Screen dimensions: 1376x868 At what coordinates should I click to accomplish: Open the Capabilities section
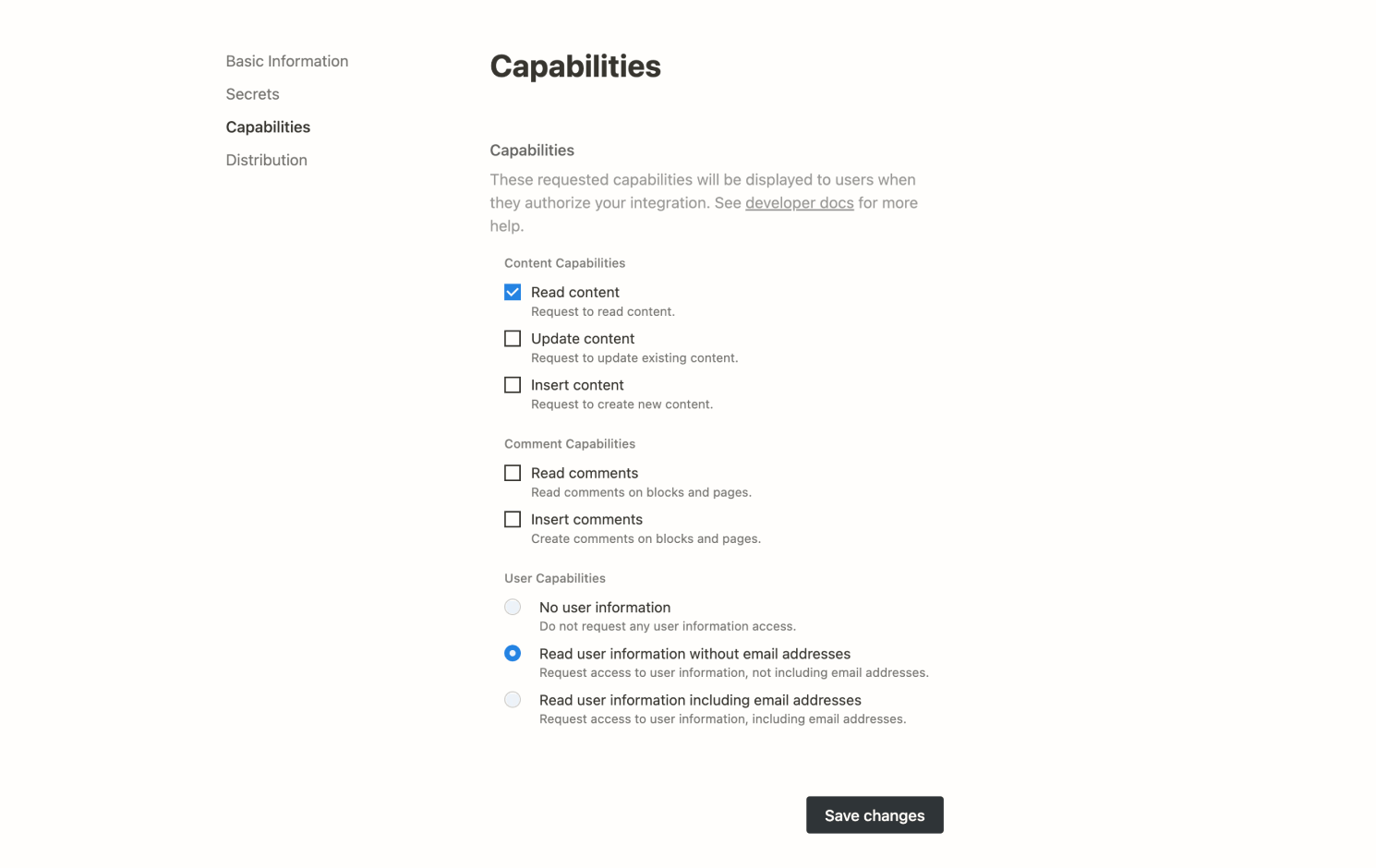(x=268, y=127)
